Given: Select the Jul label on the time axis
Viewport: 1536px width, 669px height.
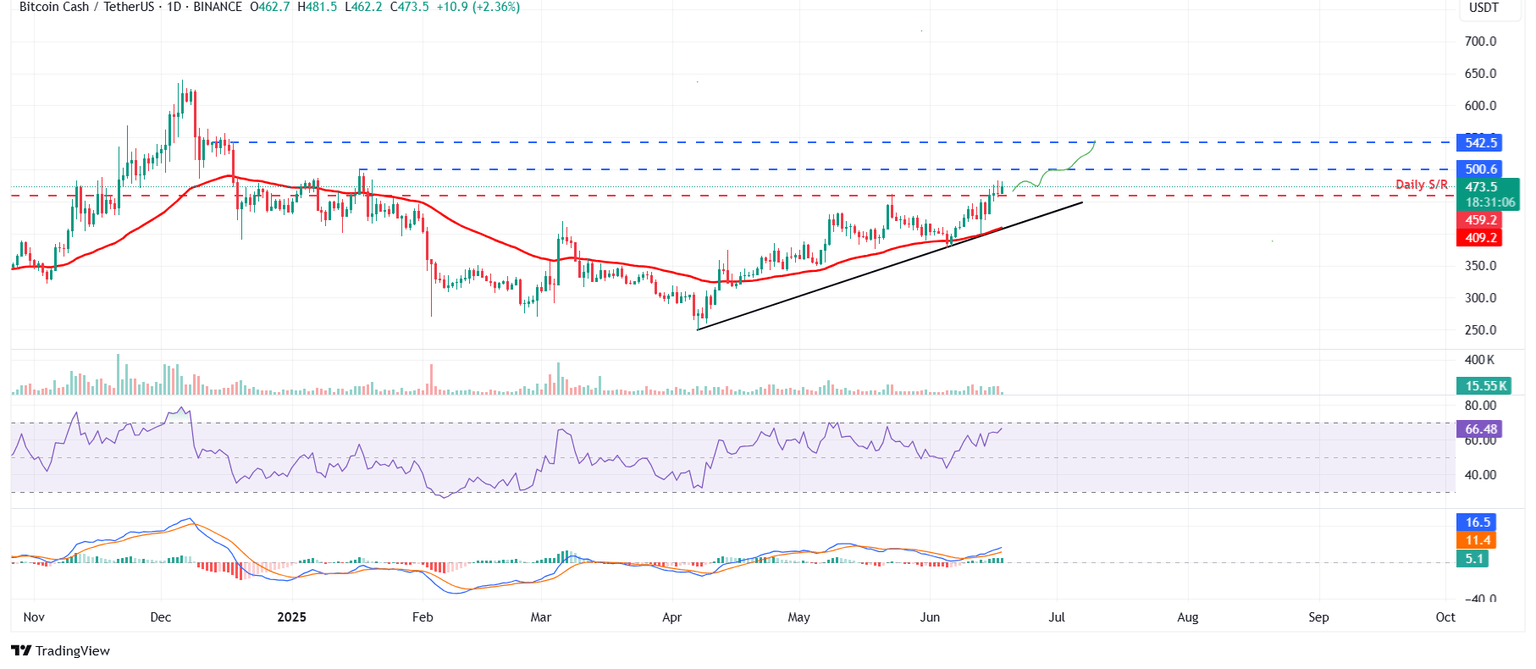Looking at the screenshot, I should 1056,618.
